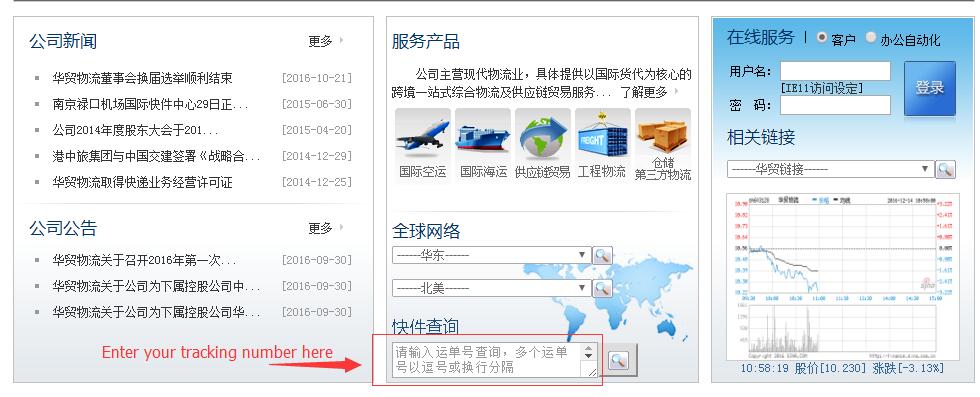Focus the 用户名 username input field
Screen dimensions: 980x397
[x=835, y=71]
